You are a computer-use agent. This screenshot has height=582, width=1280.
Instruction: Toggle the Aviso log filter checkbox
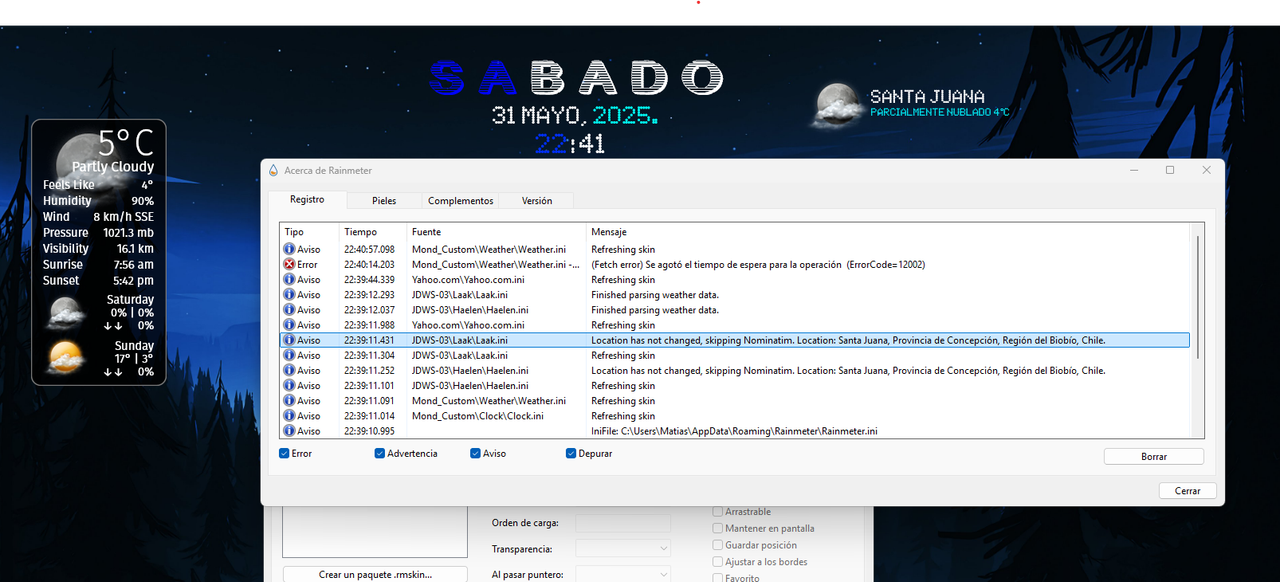(475, 453)
